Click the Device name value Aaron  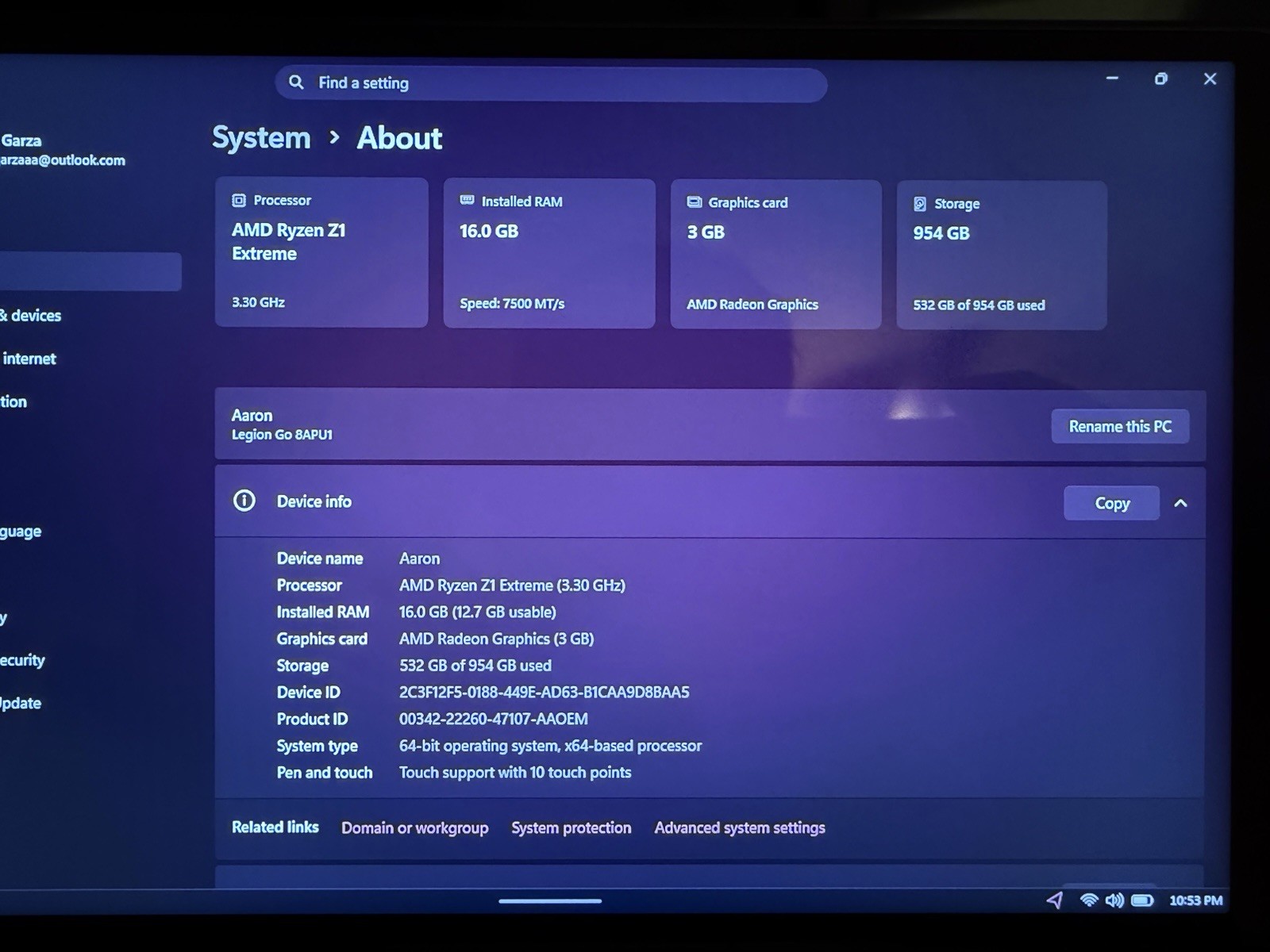tap(419, 559)
